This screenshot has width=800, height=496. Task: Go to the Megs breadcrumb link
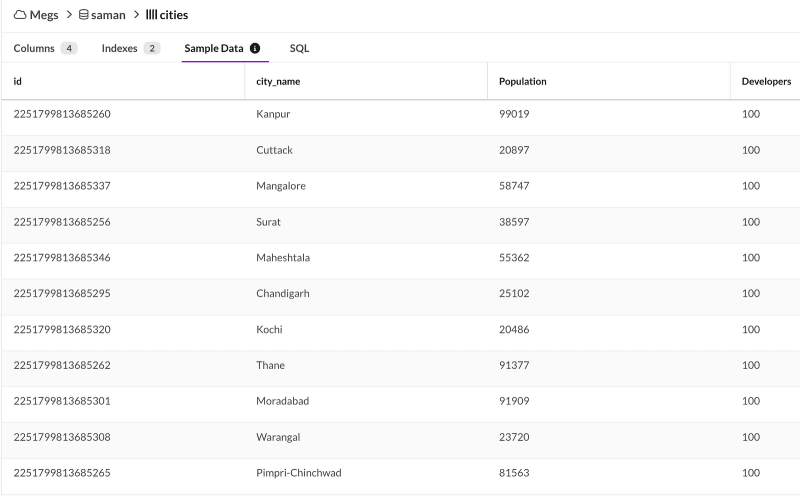coord(44,15)
